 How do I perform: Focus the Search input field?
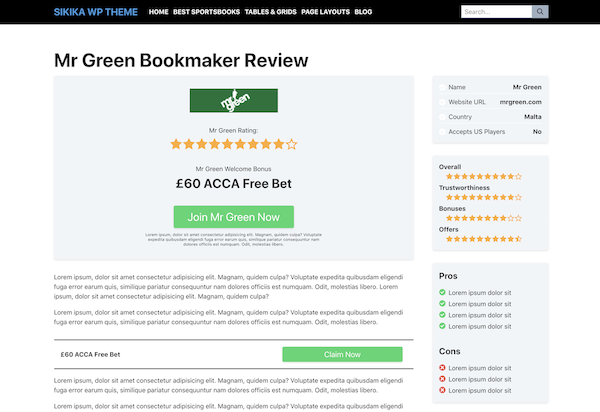tap(496, 12)
